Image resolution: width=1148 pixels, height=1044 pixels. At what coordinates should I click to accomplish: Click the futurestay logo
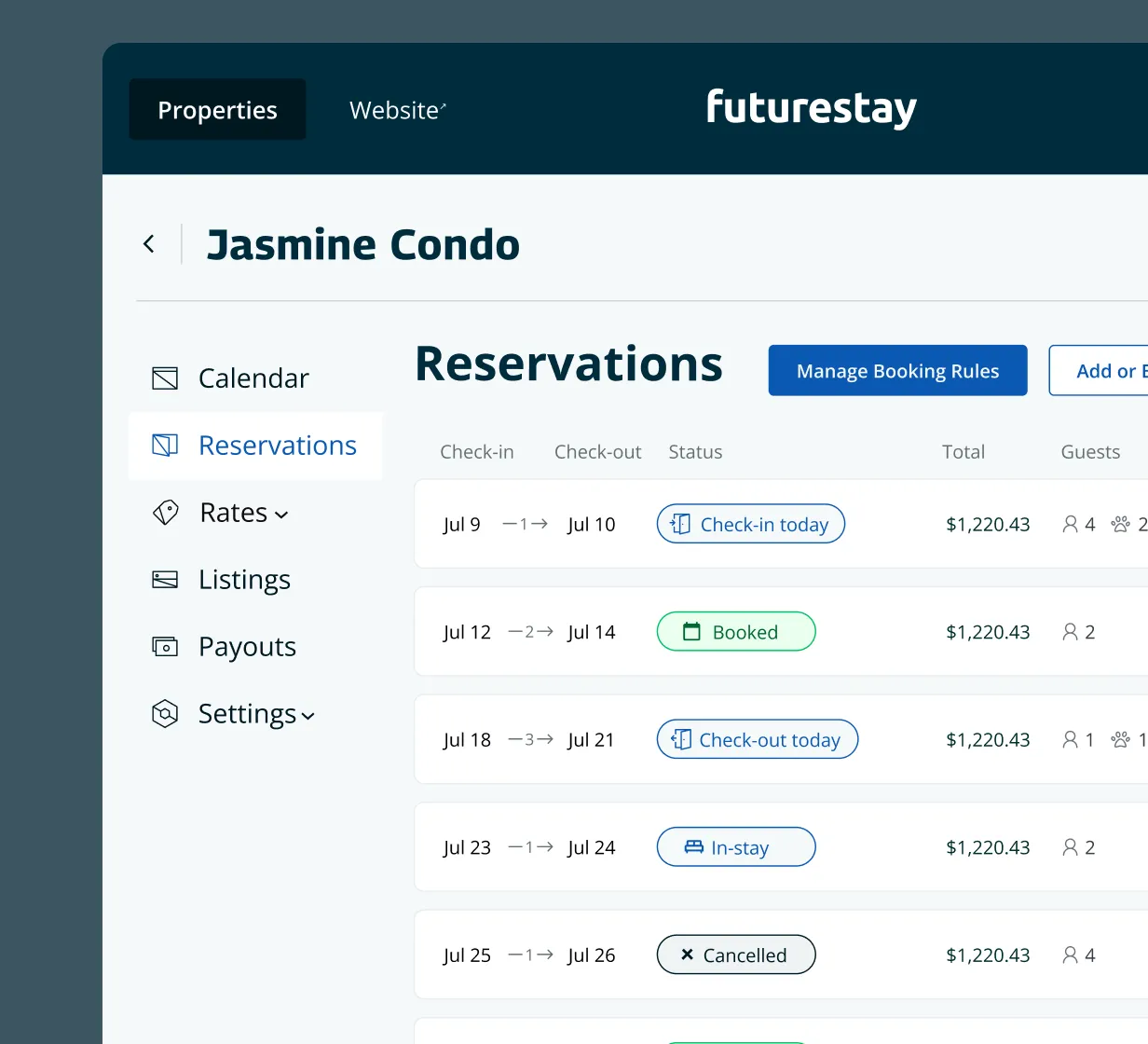click(x=812, y=108)
